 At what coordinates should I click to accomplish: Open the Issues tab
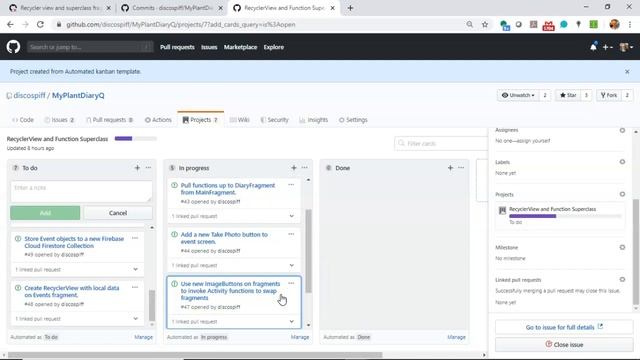pyautogui.click(x=59, y=120)
